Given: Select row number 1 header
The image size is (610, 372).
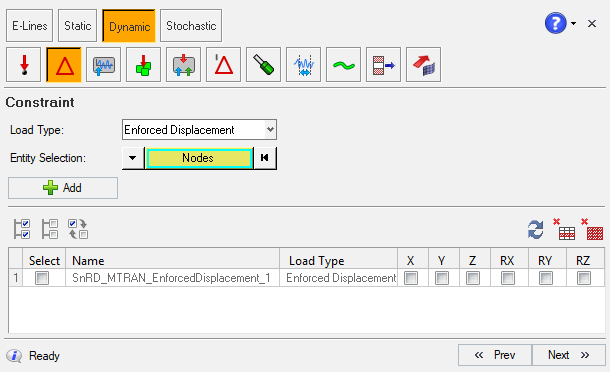Looking at the screenshot, I should (16, 278).
